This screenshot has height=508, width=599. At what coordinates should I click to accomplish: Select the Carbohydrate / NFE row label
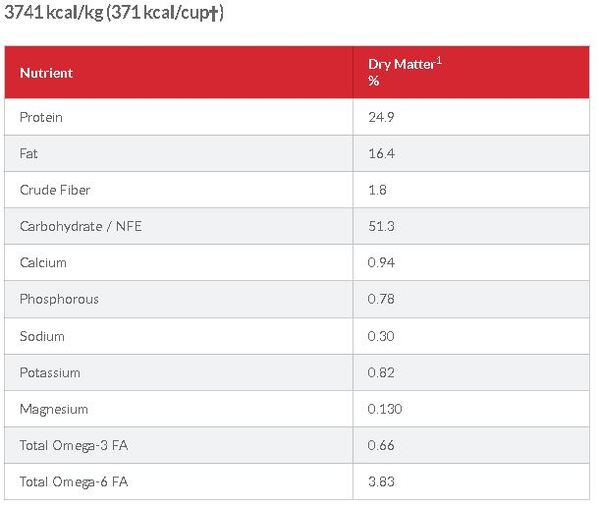click(x=81, y=226)
